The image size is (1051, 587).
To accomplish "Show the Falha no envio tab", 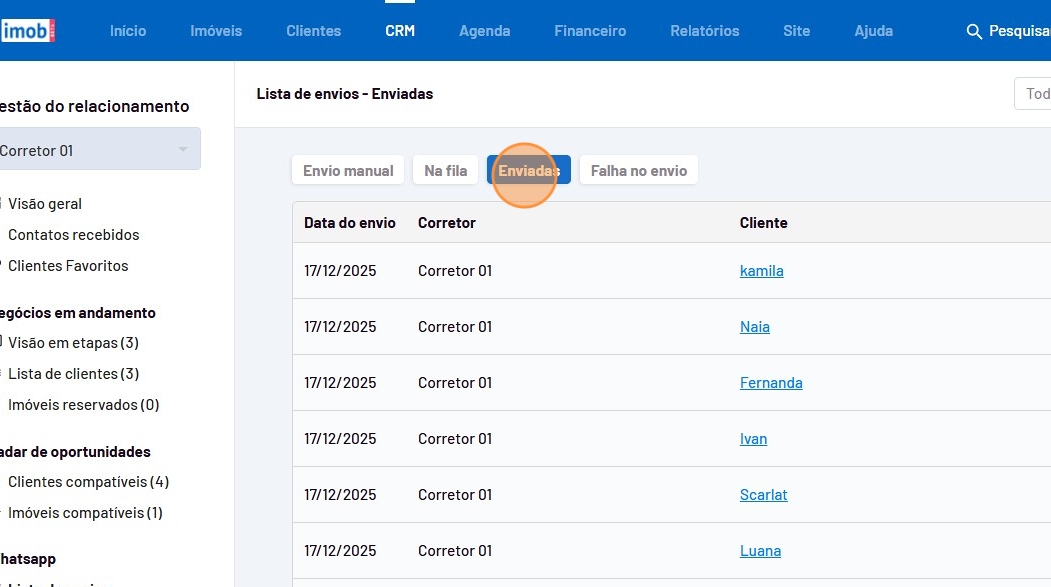I will pyautogui.click(x=638, y=171).
